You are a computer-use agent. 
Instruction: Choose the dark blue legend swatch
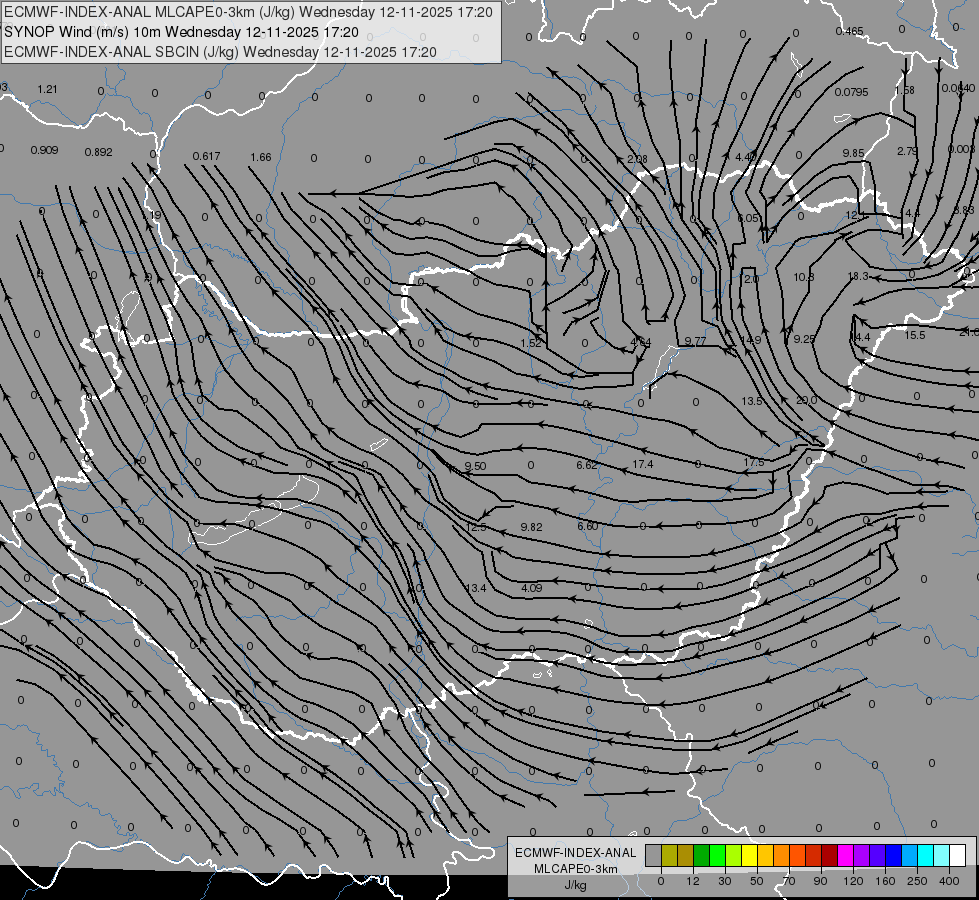tap(894, 855)
